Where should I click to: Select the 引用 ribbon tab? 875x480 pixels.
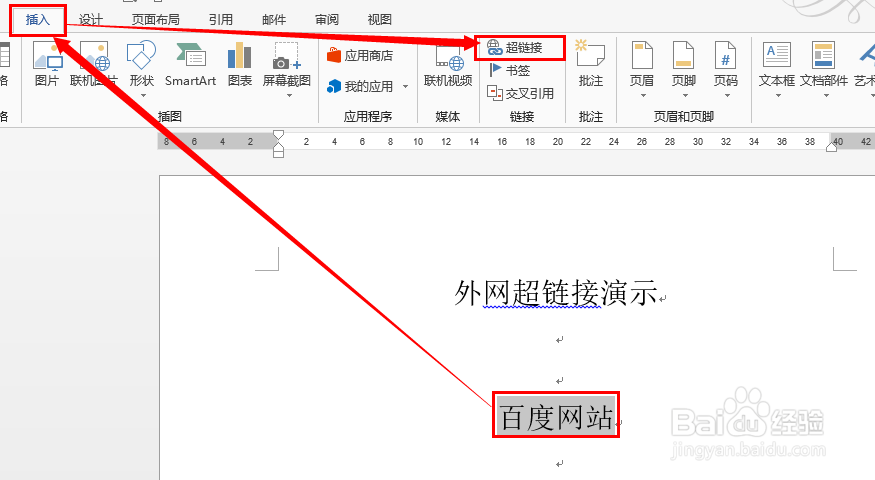click(x=220, y=20)
